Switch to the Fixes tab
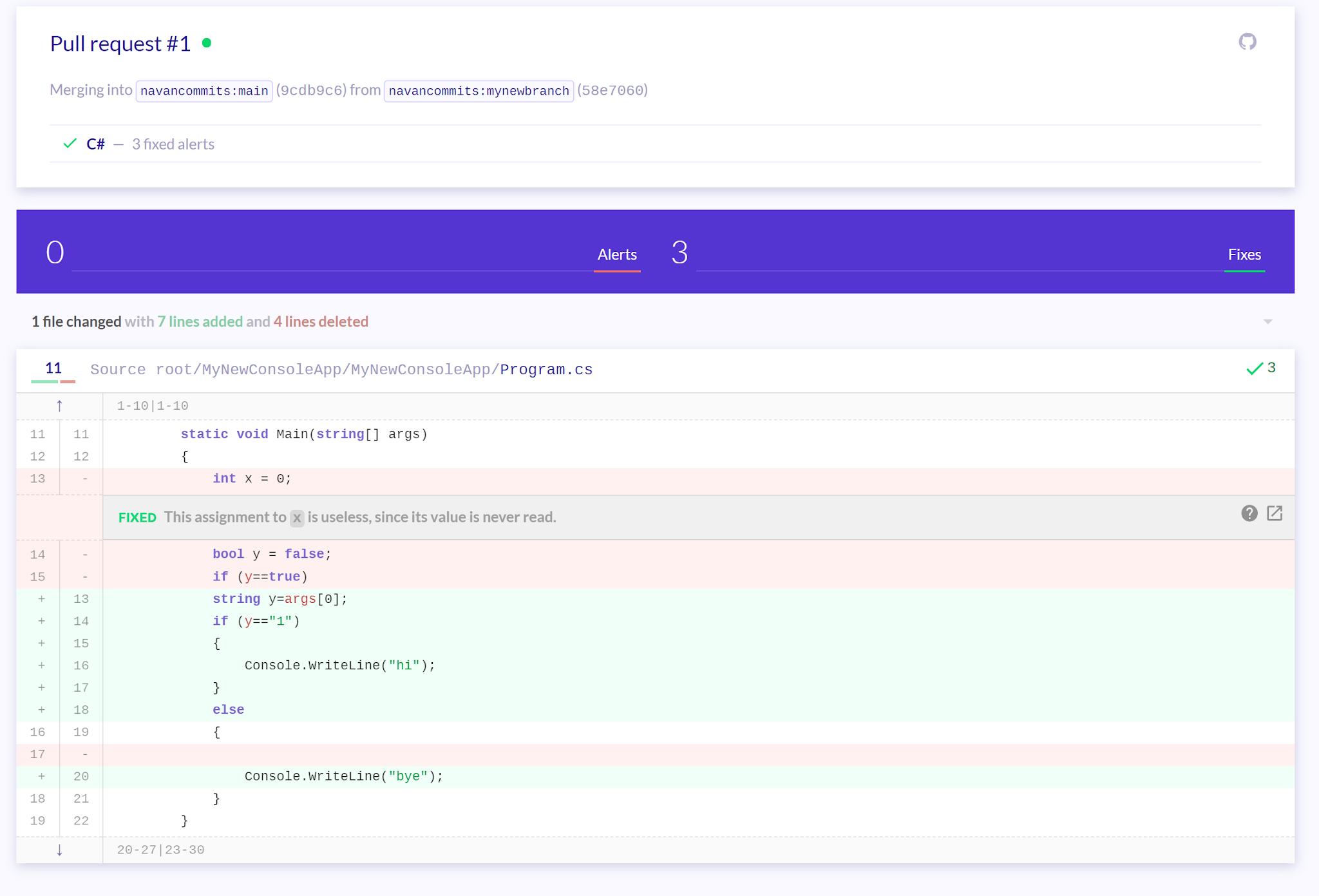The height and width of the screenshot is (896, 1319). (1244, 255)
